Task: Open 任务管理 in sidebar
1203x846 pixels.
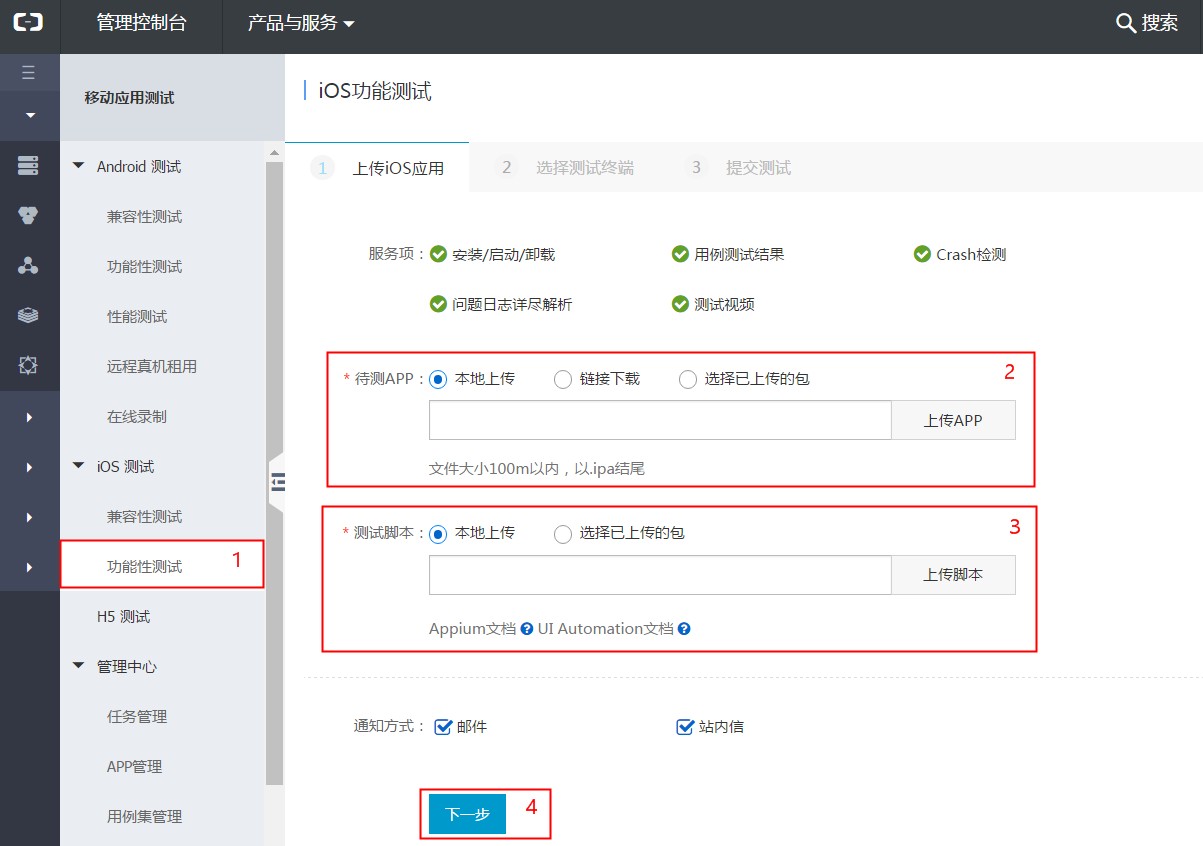Action: pyautogui.click(x=137, y=717)
